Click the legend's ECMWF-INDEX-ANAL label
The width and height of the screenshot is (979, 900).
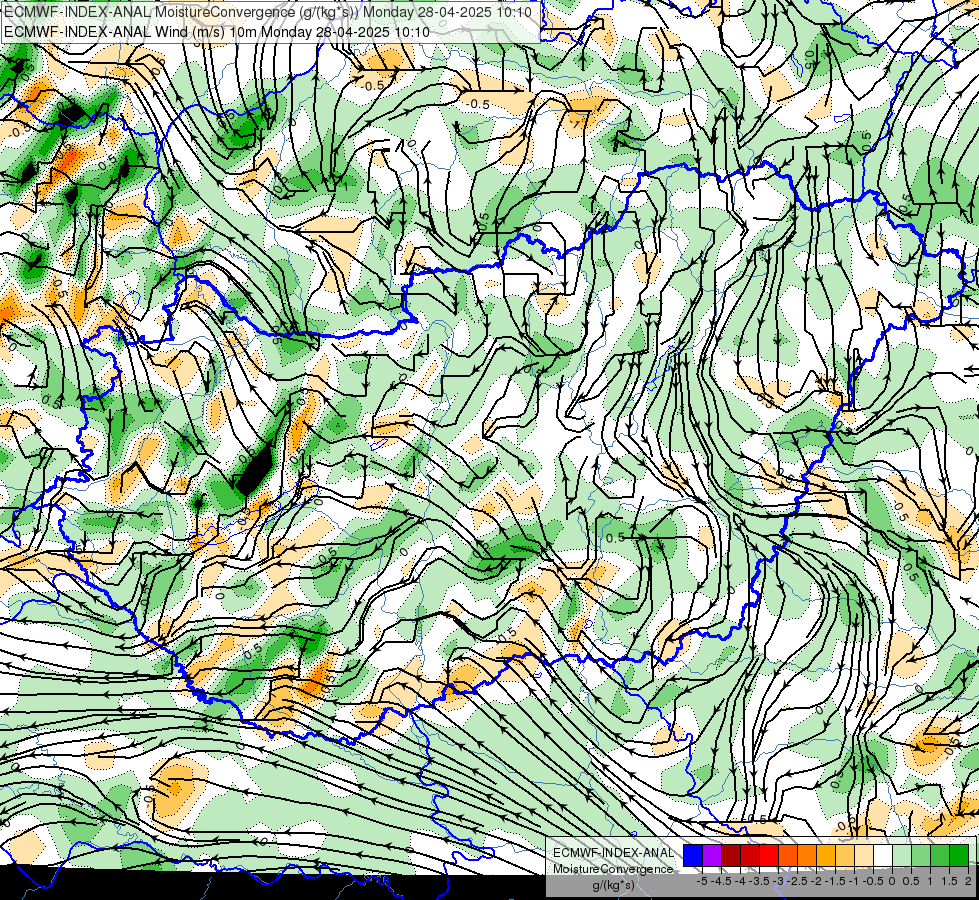pos(613,853)
